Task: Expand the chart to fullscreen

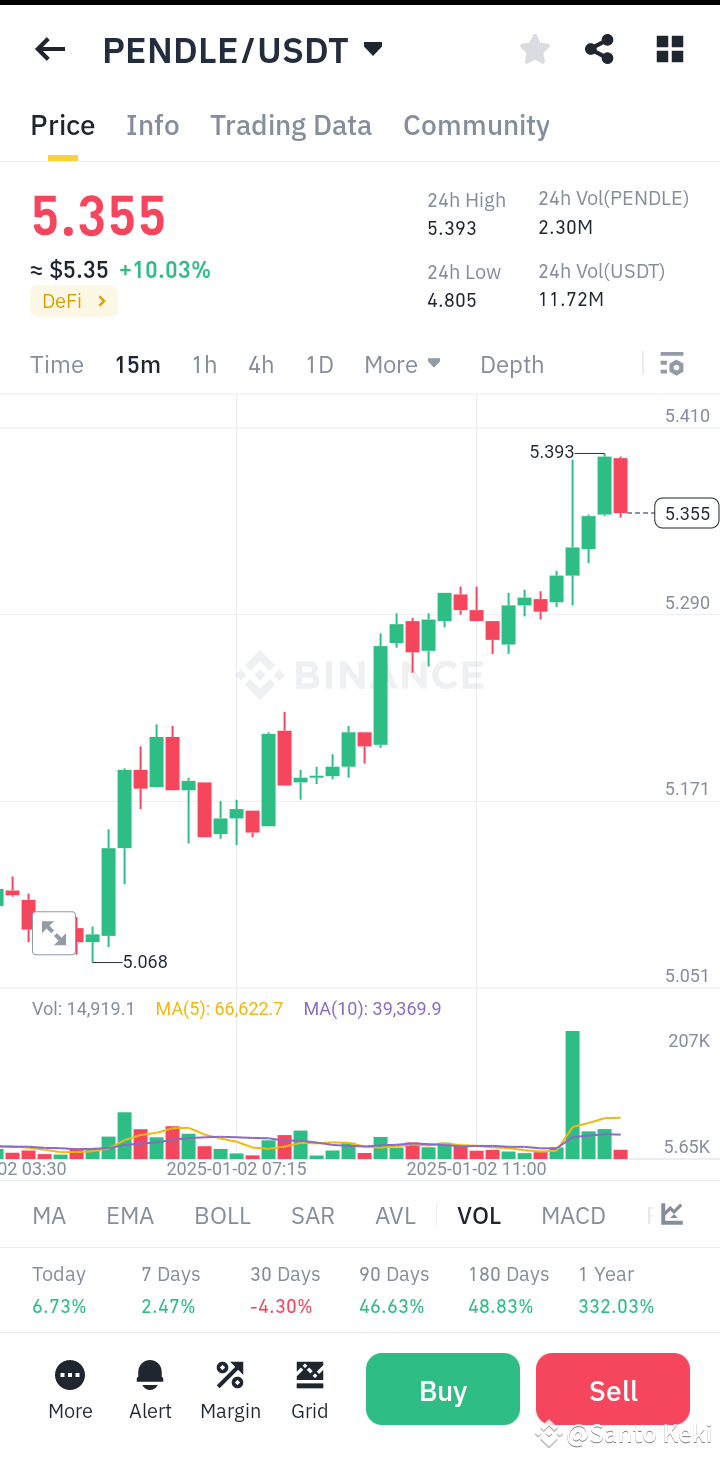Action: (x=55, y=932)
